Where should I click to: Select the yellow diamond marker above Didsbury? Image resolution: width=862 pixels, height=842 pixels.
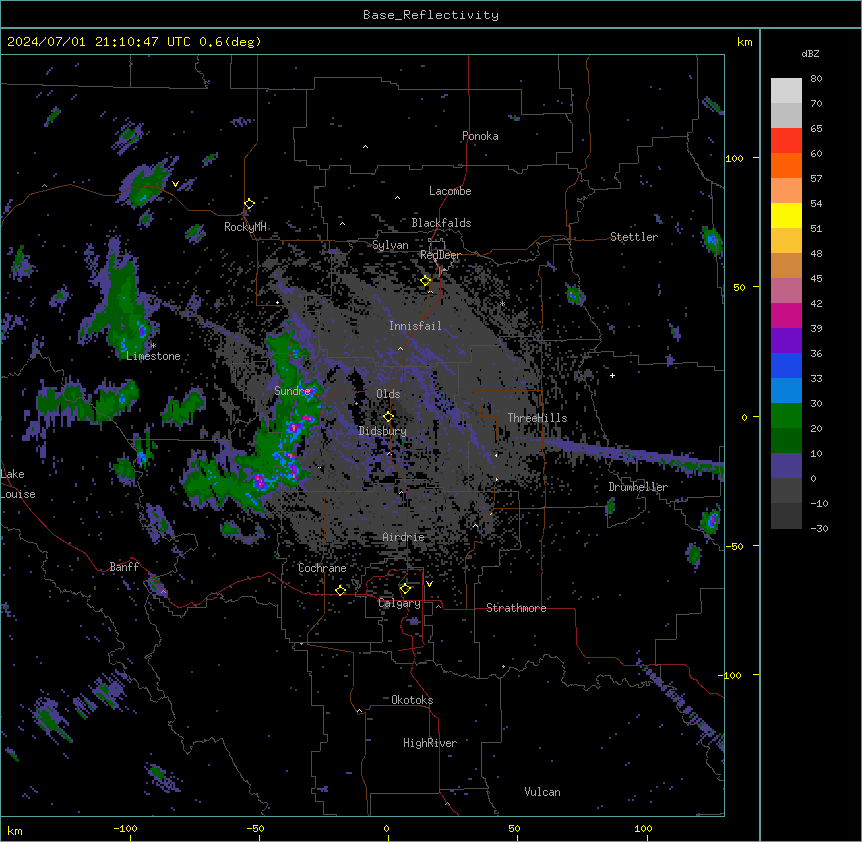tap(388, 417)
